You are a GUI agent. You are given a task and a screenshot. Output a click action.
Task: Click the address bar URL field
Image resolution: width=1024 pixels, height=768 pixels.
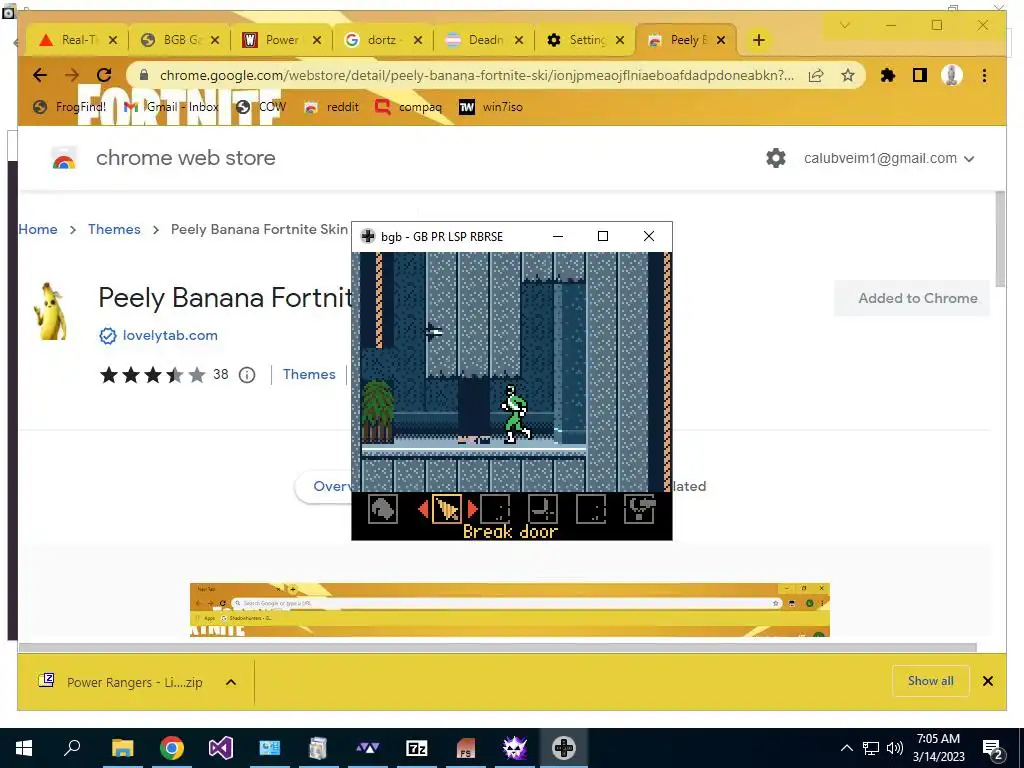point(477,75)
